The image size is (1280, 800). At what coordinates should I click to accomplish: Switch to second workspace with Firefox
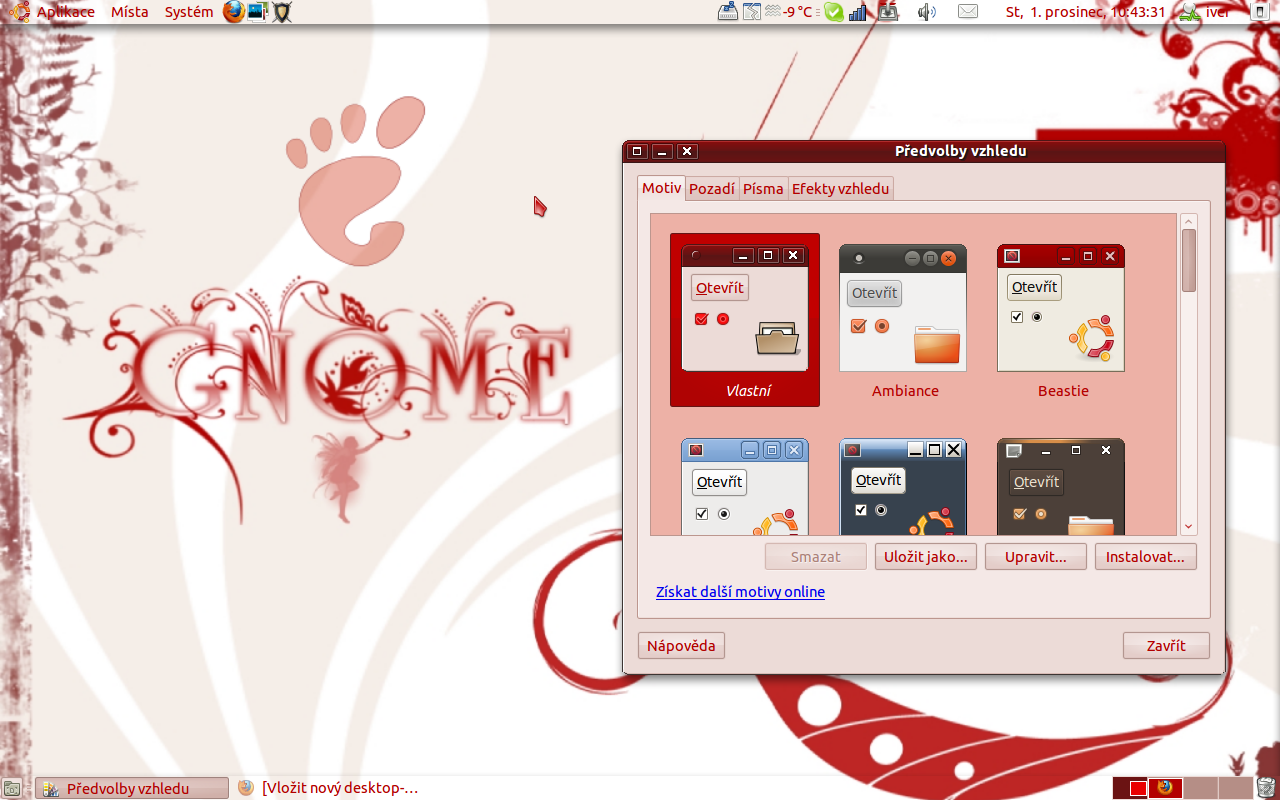tap(1165, 788)
